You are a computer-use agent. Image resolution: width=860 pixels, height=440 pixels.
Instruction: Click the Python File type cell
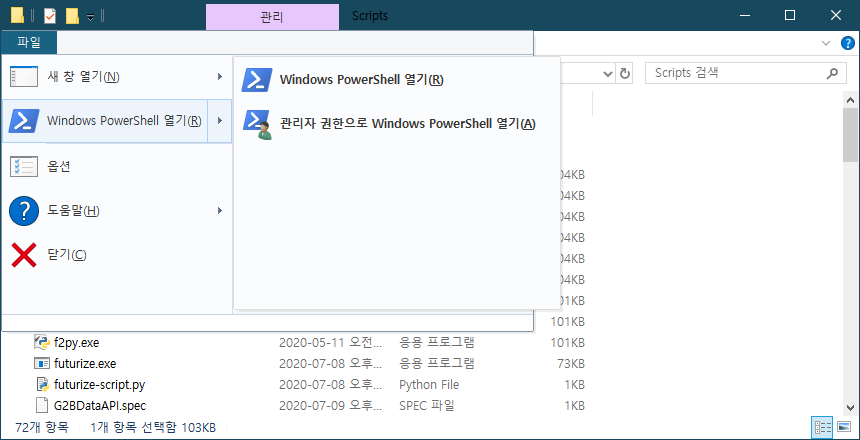(x=429, y=385)
